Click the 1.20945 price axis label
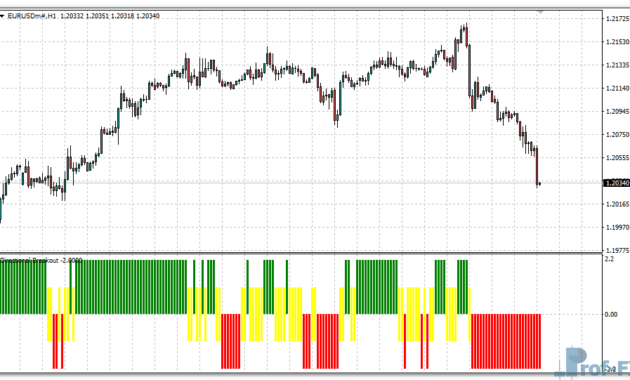The image size is (630, 380). coord(618,111)
